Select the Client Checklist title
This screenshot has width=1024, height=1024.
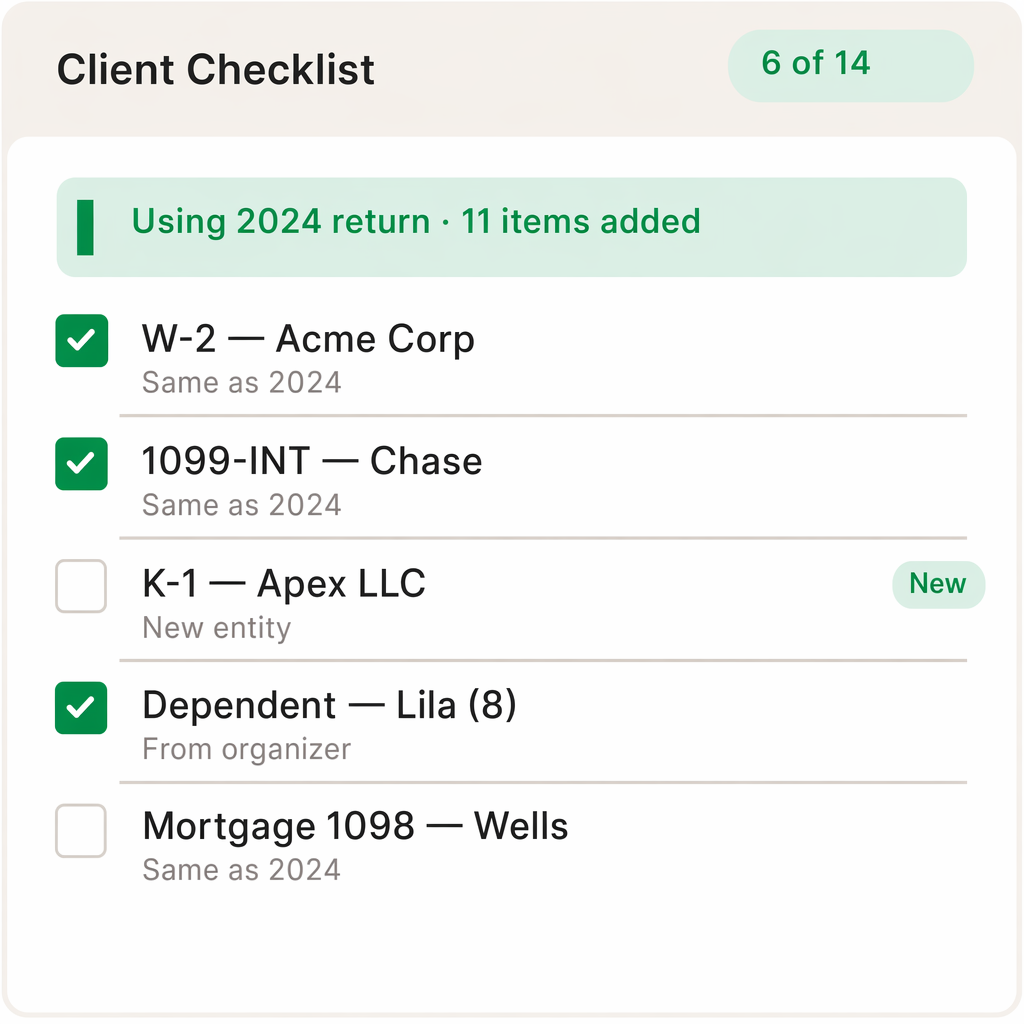[x=216, y=69]
